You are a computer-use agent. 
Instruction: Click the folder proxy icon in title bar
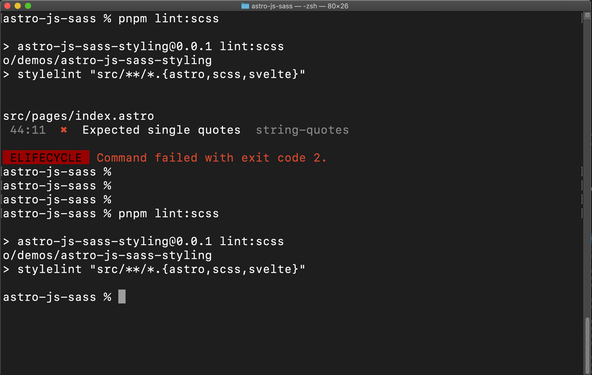tap(245, 6)
